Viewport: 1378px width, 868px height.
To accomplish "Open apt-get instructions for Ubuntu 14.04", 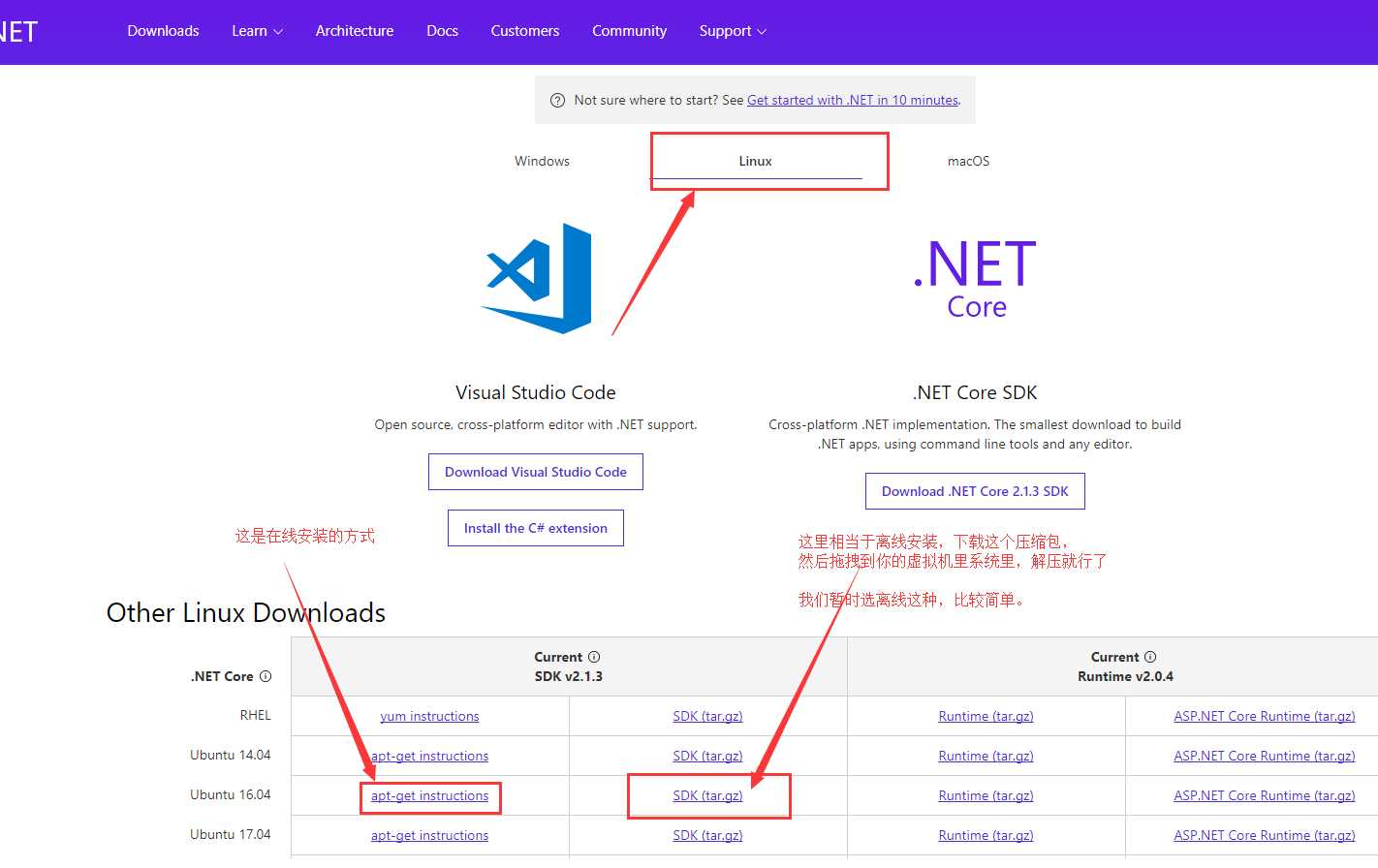I will [429, 756].
